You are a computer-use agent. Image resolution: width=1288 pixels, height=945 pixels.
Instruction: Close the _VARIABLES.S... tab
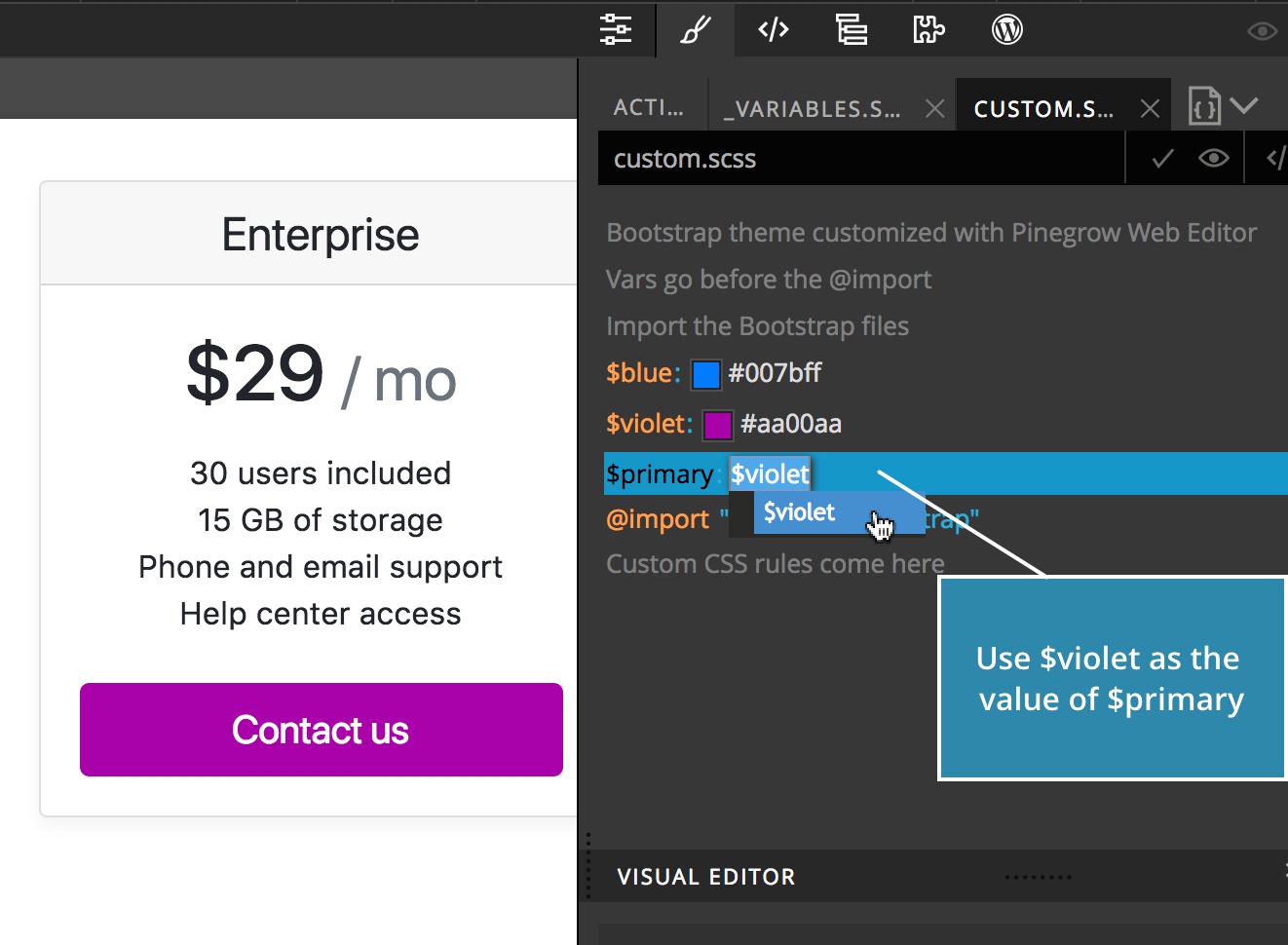(x=934, y=108)
